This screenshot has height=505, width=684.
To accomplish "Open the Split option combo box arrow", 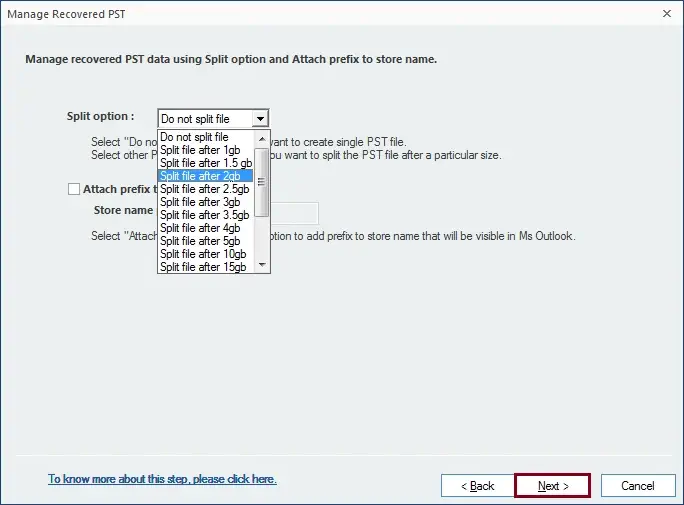I will 260,119.
